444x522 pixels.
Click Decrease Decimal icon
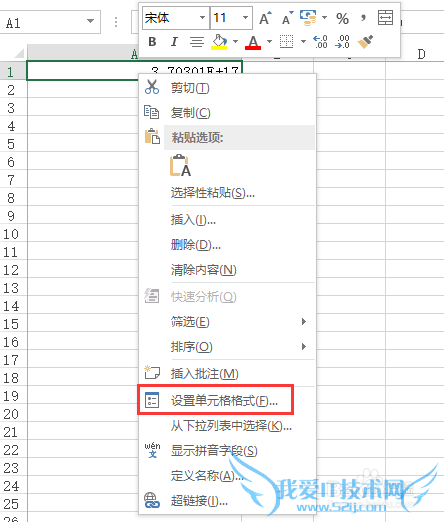[342, 42]
